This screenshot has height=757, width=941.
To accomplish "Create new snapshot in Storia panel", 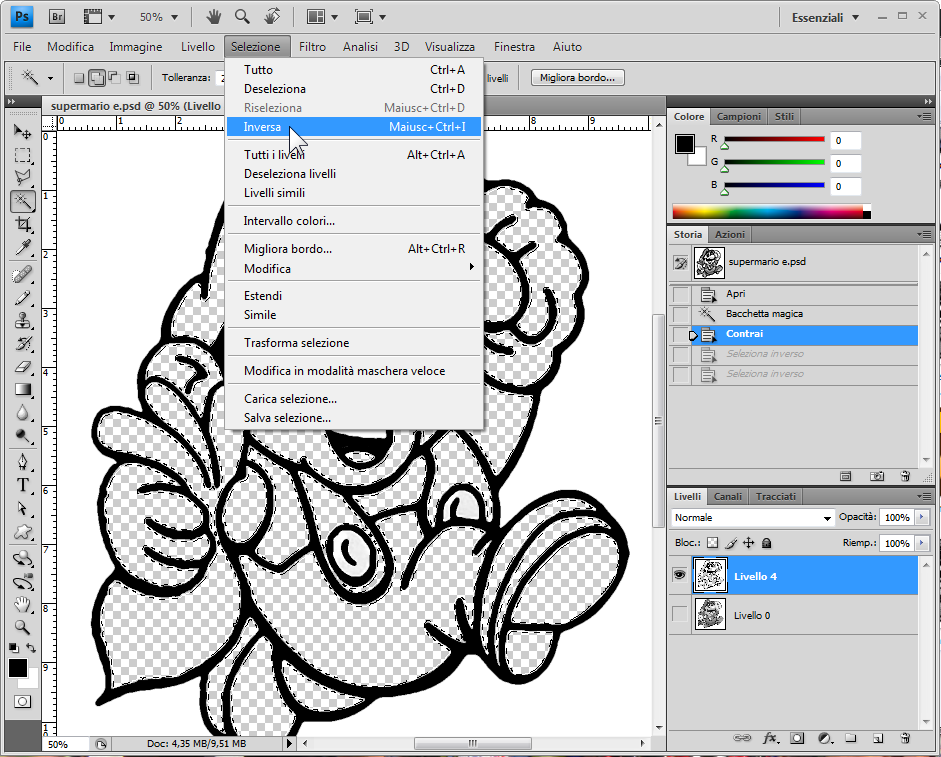I will click(x=877, y=476).
